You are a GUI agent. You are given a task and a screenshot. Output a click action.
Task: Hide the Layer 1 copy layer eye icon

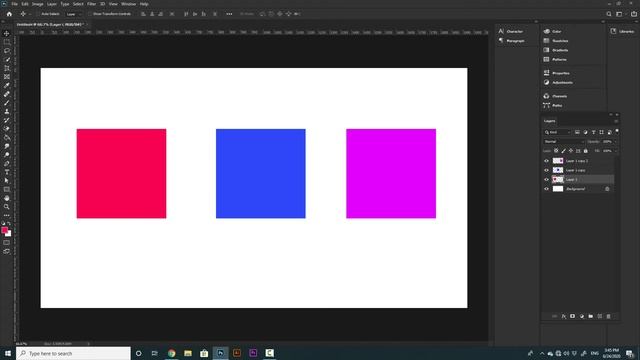[x=547, y=170]
